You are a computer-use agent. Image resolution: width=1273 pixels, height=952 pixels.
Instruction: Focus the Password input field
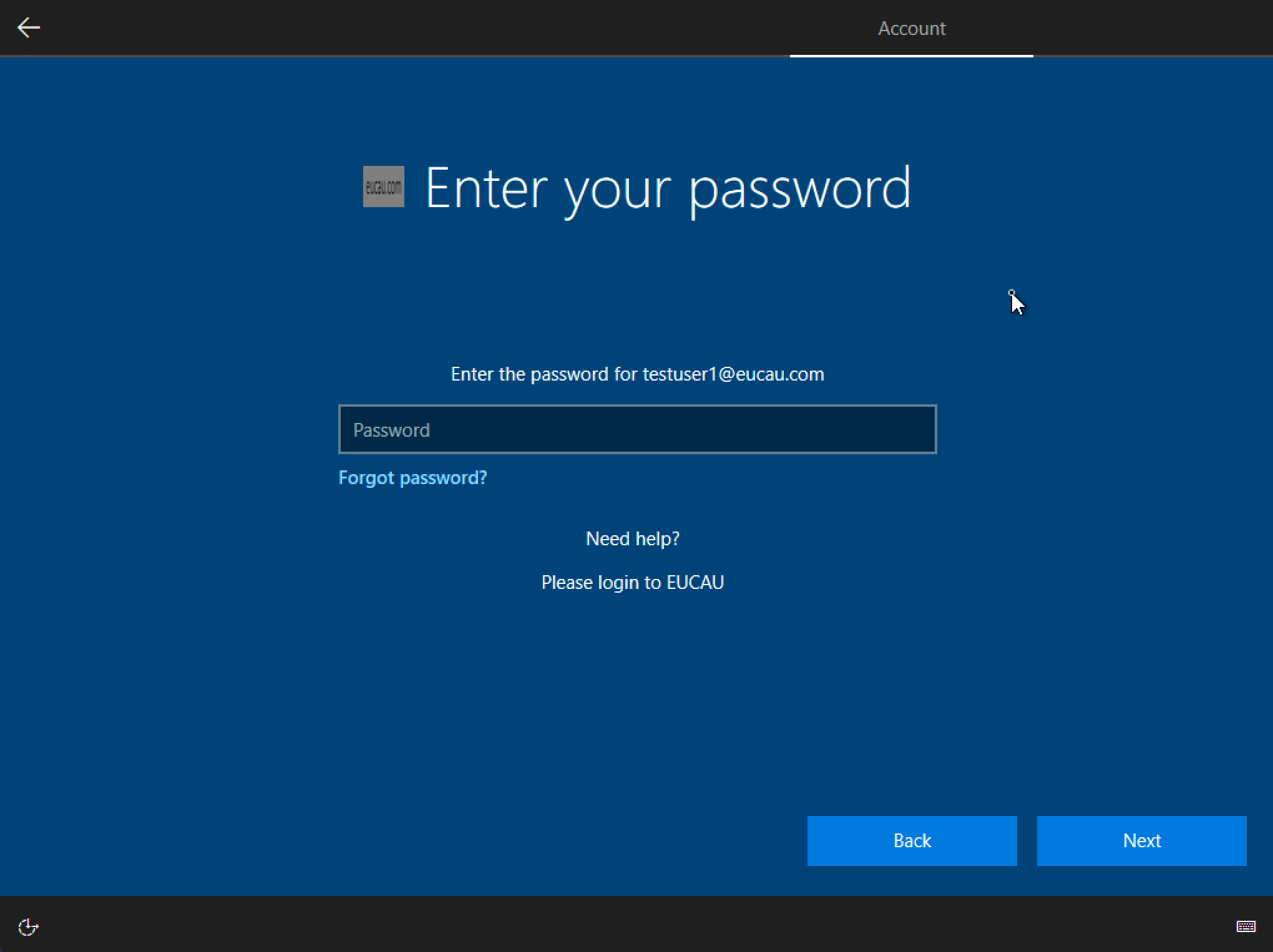point(636,429)
